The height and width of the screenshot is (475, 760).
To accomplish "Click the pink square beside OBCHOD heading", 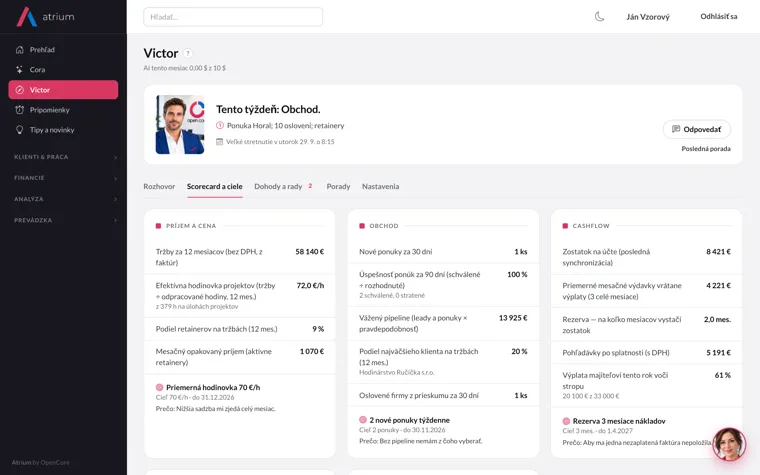I will pyautogui.click(x=362, y=226).
